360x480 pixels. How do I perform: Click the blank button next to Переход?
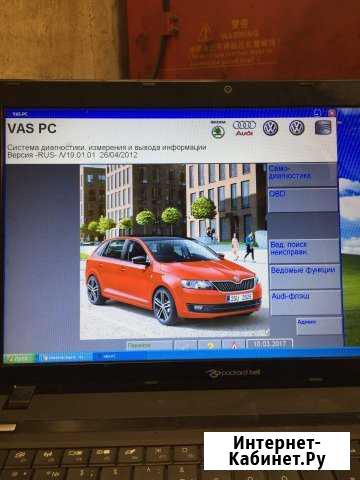[x=185, y=346]
